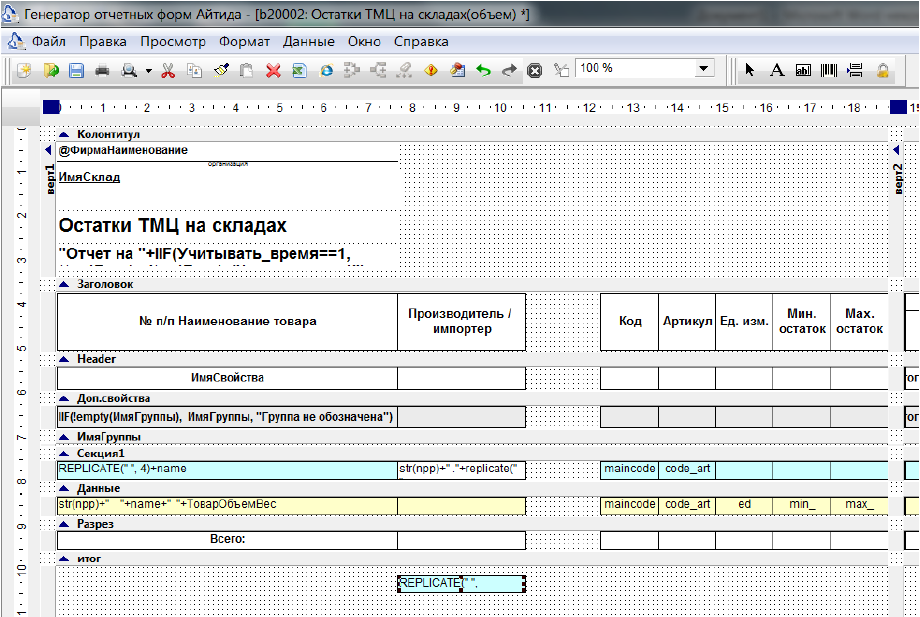Click the tab-order icon next to zoom box
The width and height of the screenshot is (920, 617).
(x=562, y=71)
